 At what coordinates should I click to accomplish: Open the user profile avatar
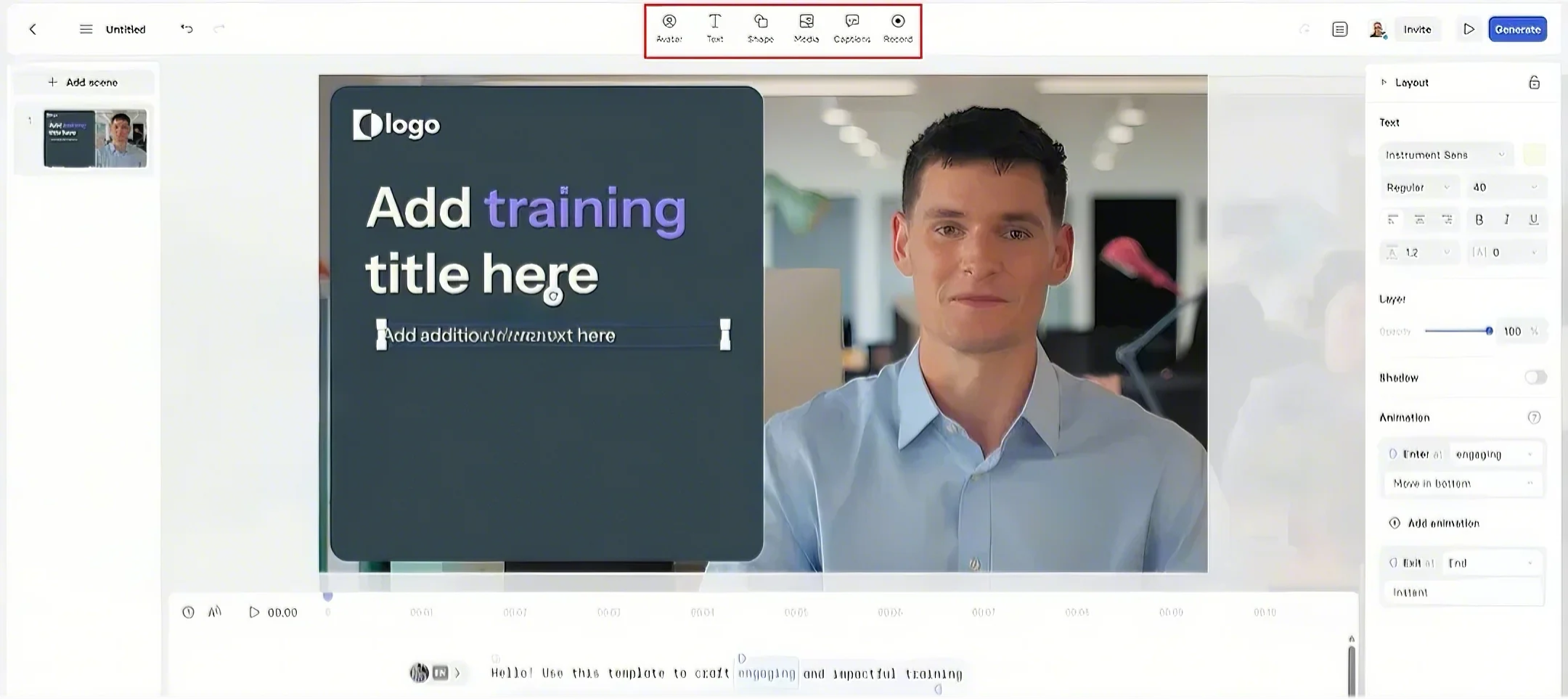(x=1377, y=29)
